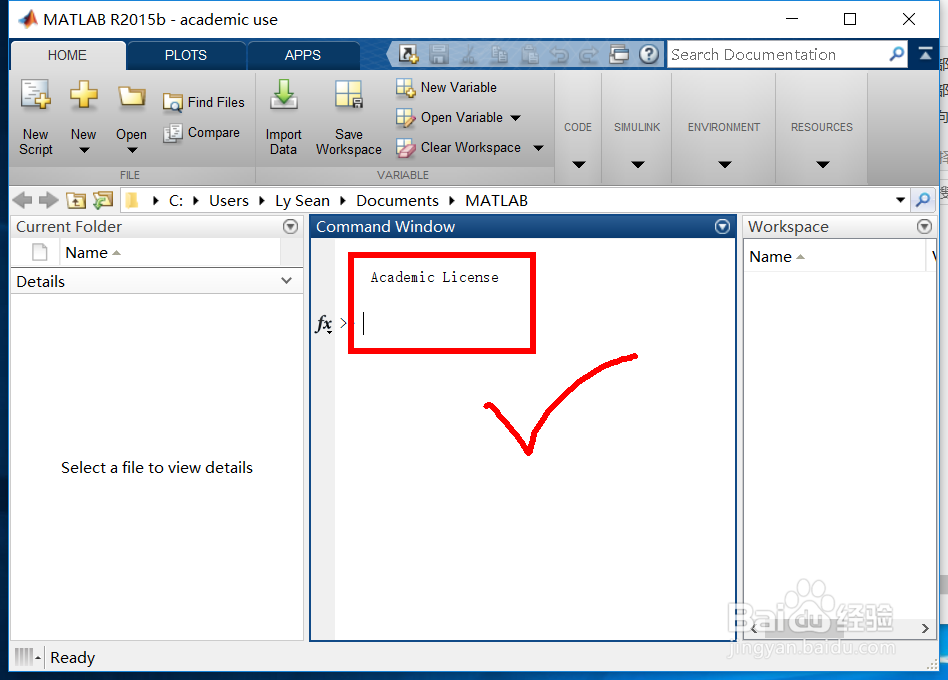Go back to the previous folder
This screenshot has width=948, height=680.
(22, 200)
